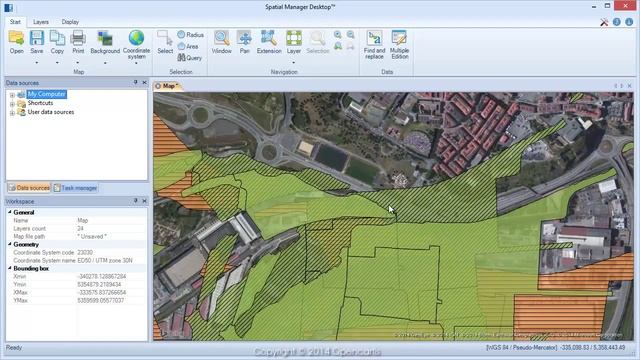The height and width of the screenshot is (360, 640).
Task: Open the Layer zoom dropdown arrow
Action: pos(293,63)
